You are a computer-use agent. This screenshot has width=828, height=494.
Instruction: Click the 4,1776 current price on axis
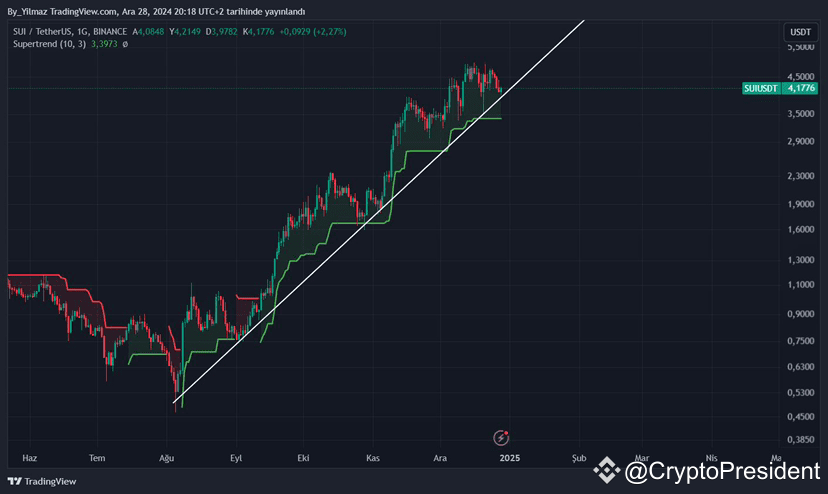[801, 88]
